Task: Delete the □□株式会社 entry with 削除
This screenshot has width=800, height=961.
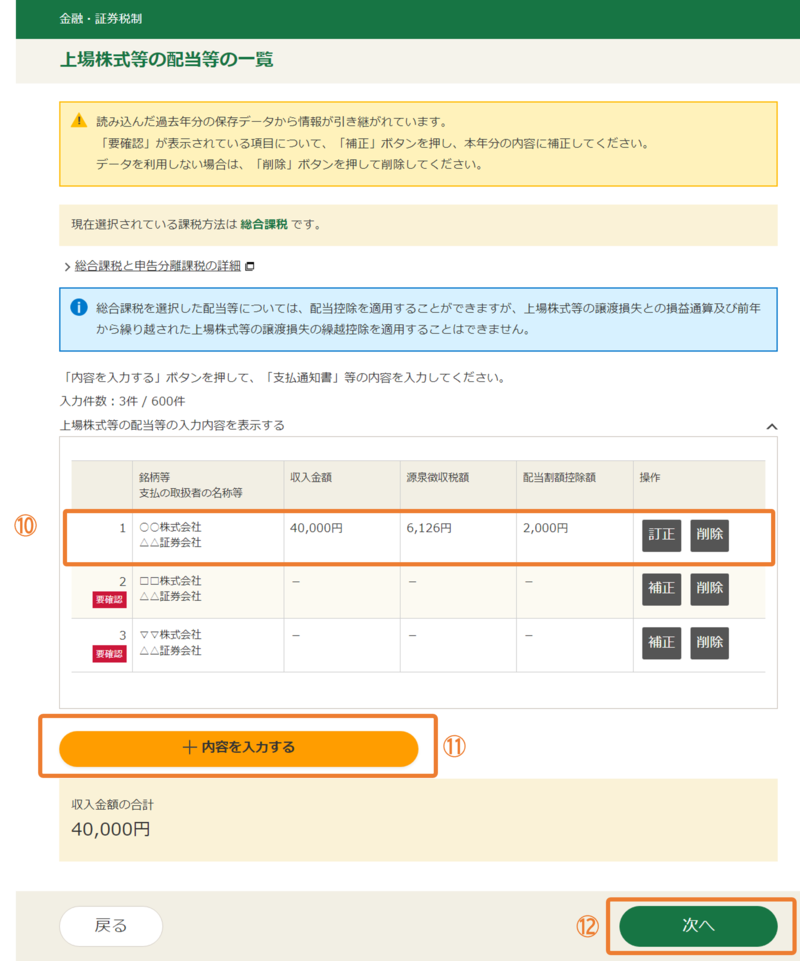Action: 709,588
